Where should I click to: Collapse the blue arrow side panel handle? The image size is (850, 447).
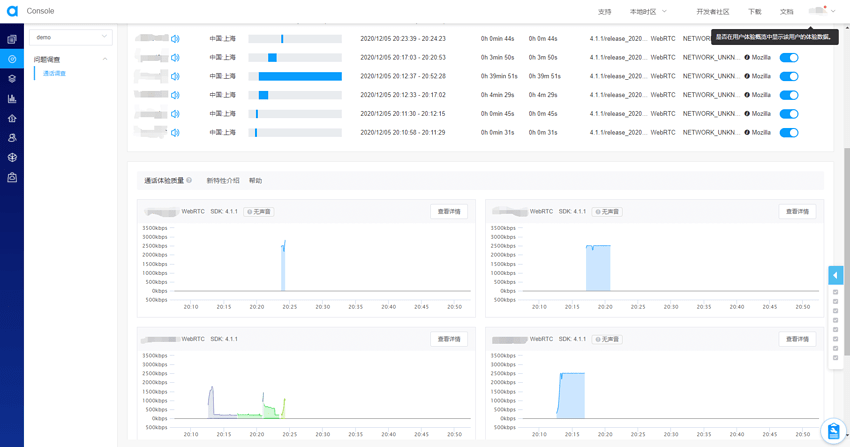coord(835,275)
